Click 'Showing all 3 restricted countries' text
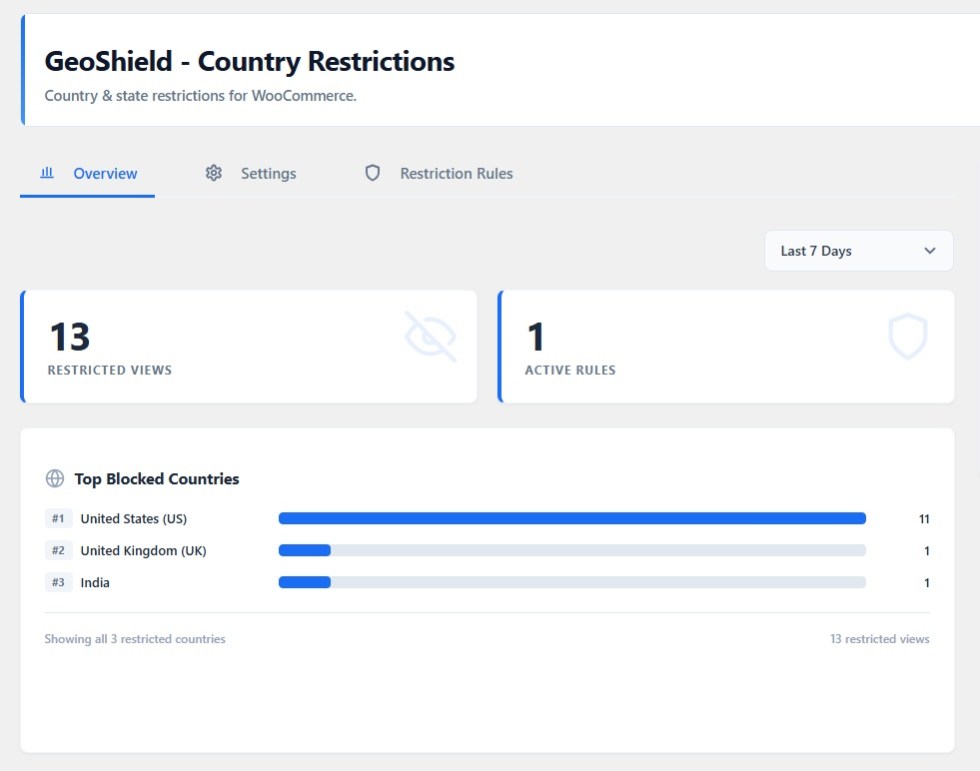This screenshot has width=980, height=771. (x=135, y=639)
